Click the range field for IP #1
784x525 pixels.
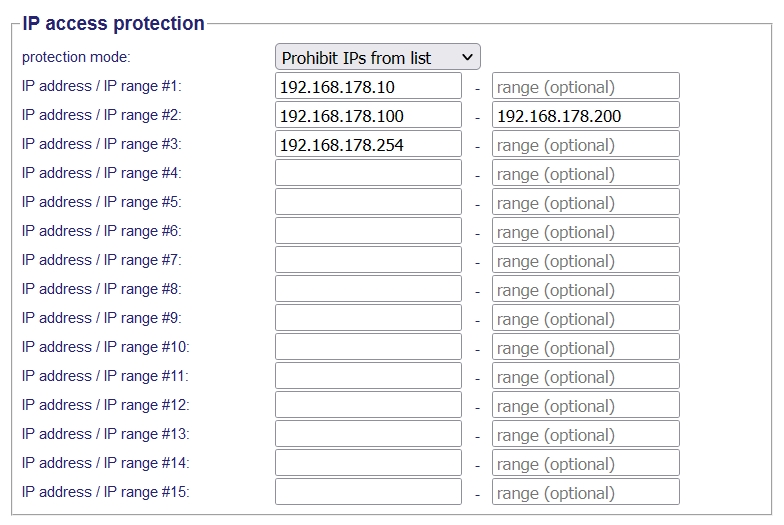[x=585, y=87]
